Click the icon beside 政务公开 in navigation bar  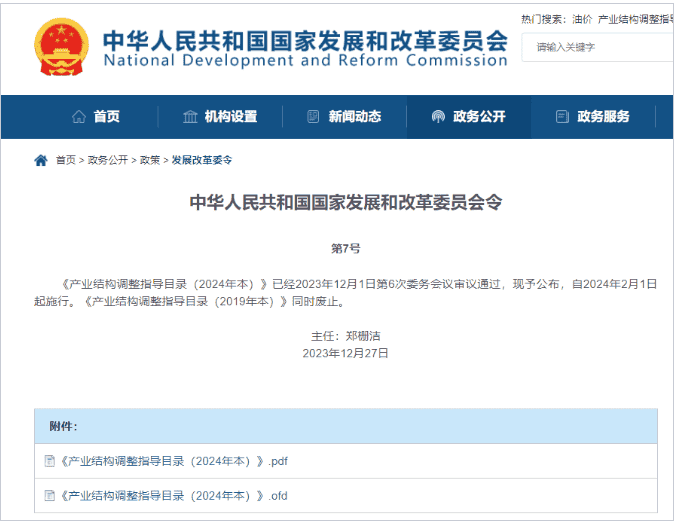[438, 117]
